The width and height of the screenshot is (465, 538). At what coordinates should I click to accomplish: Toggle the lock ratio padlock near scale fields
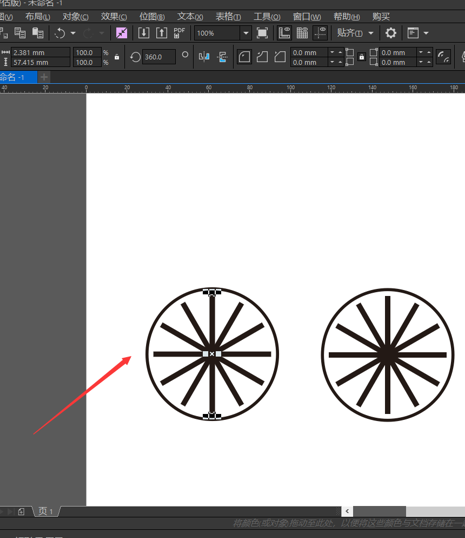(x=117, y=57)
